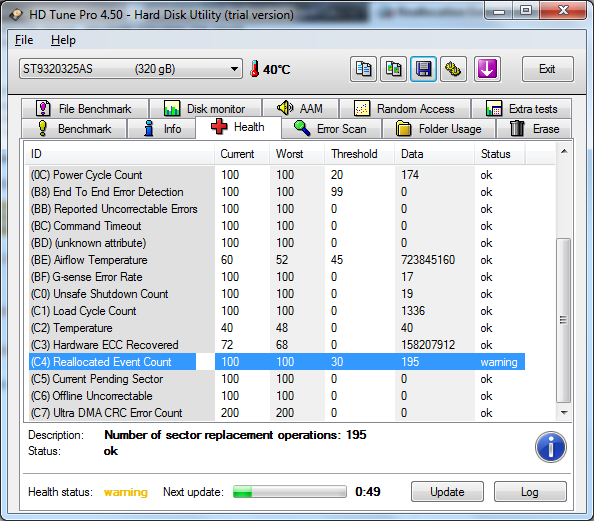Viewport: 594px width, 521px height.
Task: Open the Error Scan tab
Action: click(331, 129)
